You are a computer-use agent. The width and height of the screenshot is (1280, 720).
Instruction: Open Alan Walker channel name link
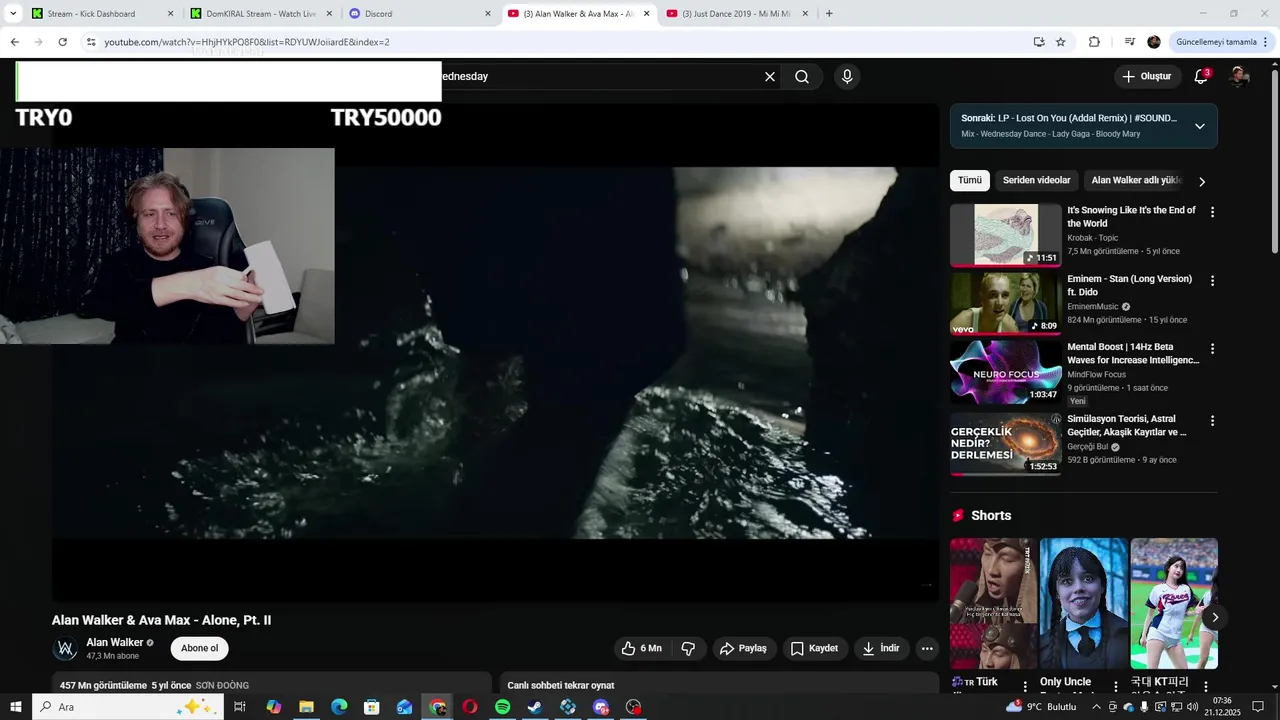tap(115, 642)
